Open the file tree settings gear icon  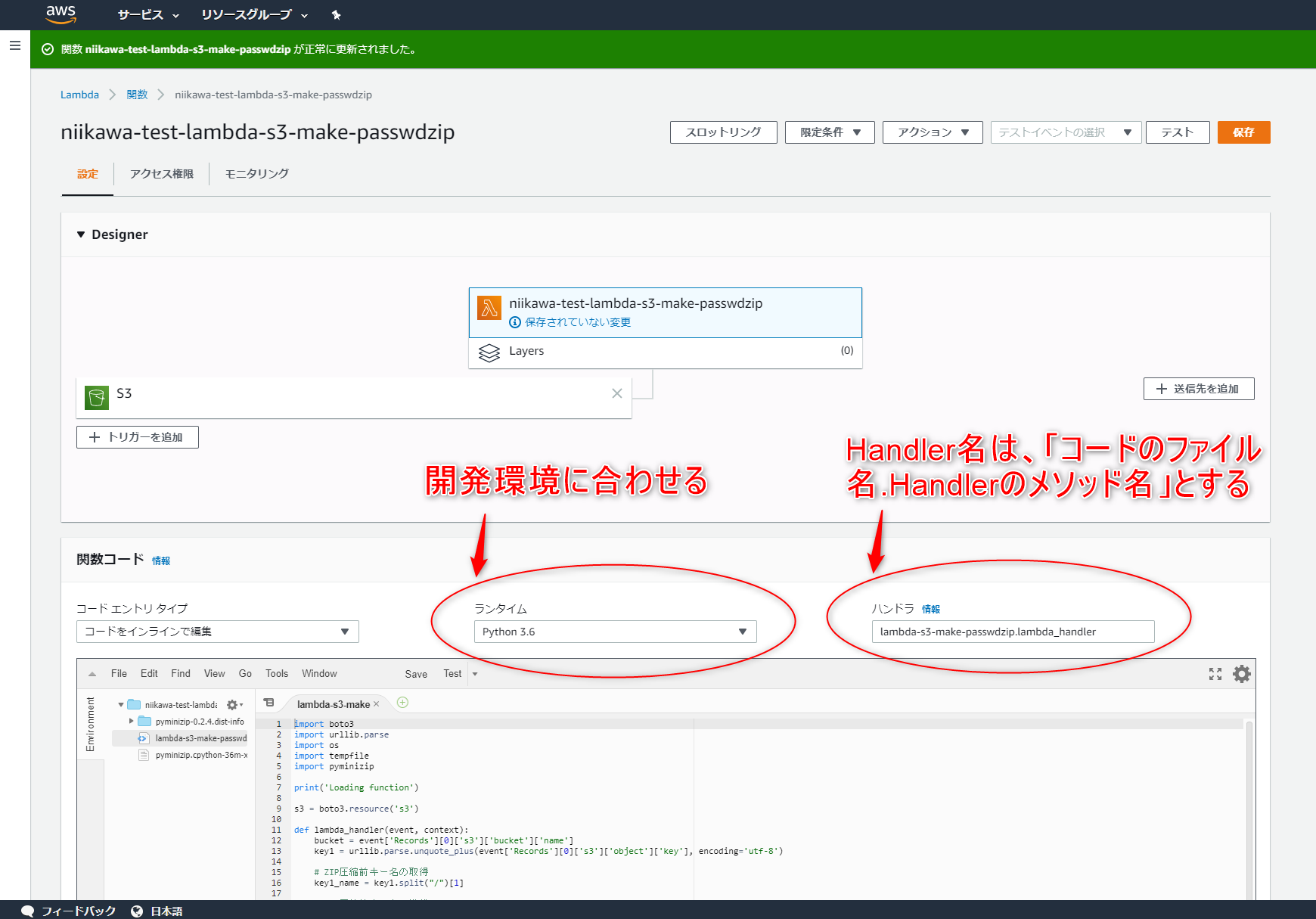tap(231, 704)
